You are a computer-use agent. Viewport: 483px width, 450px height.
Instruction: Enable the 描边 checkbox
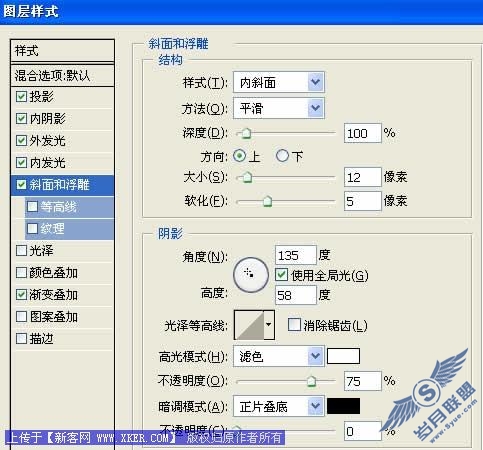pos(21,339)
